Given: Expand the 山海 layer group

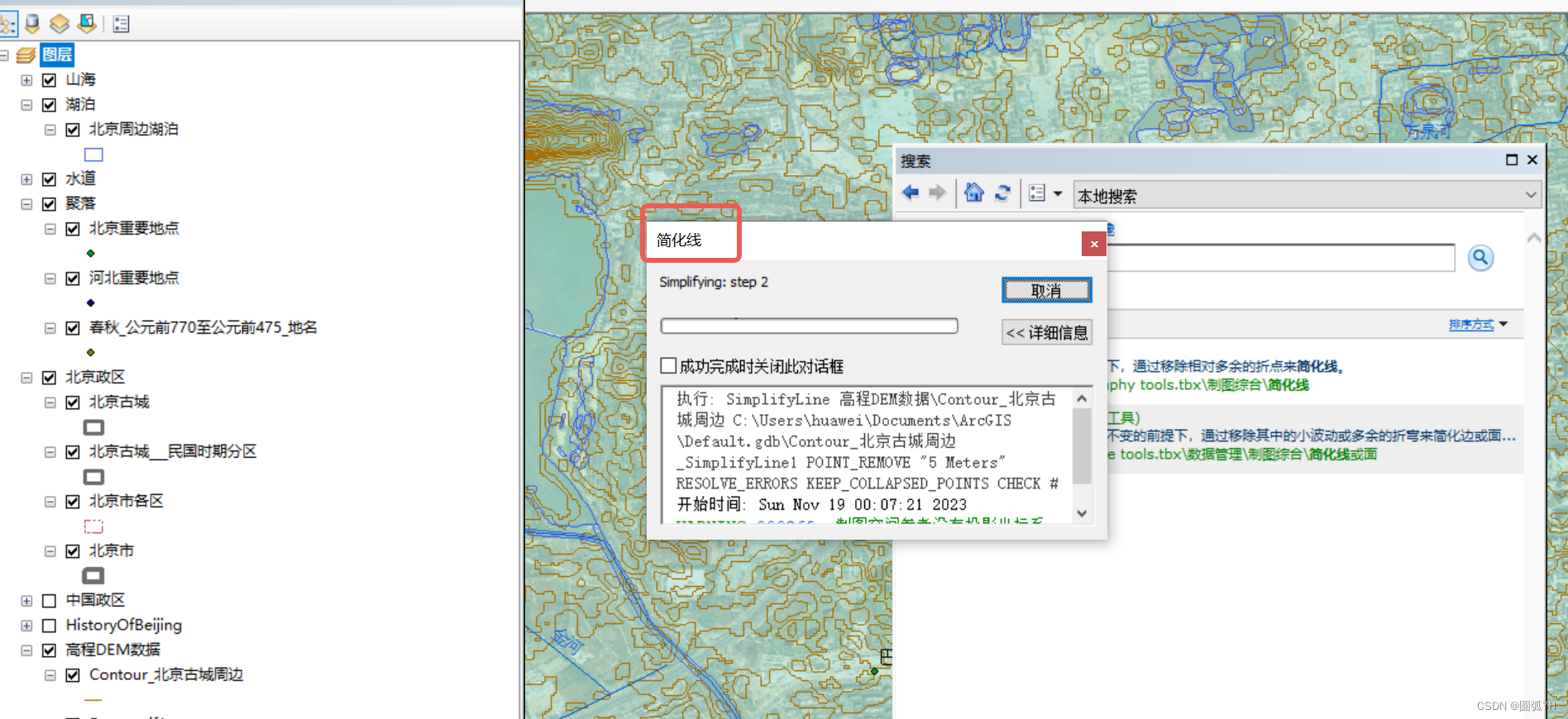Looking at the screenshot, I should click(x=26, y=80).
